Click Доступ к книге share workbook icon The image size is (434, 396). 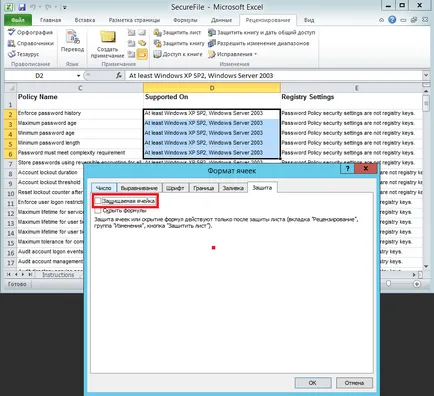157,54
